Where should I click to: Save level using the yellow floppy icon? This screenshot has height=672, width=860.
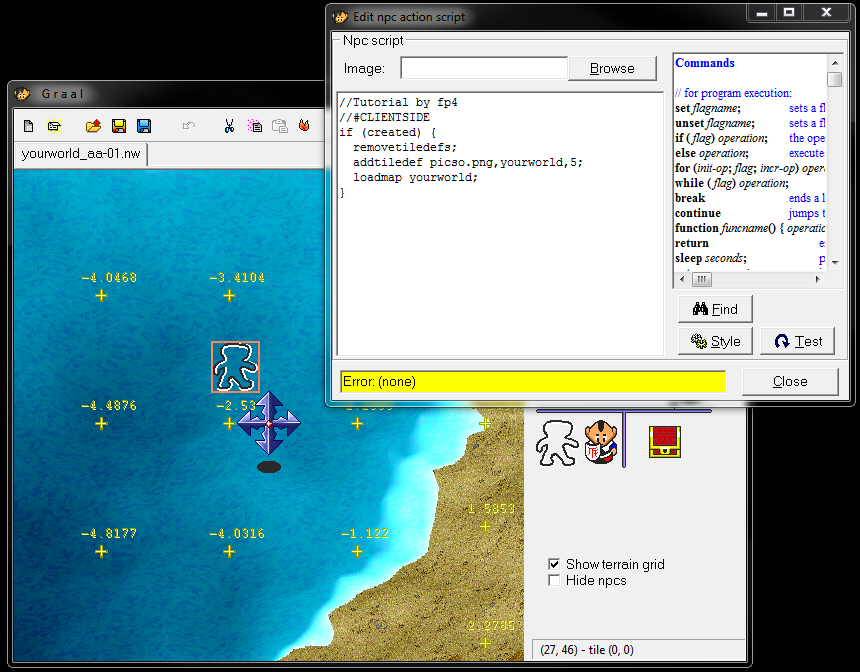point(119,126)
